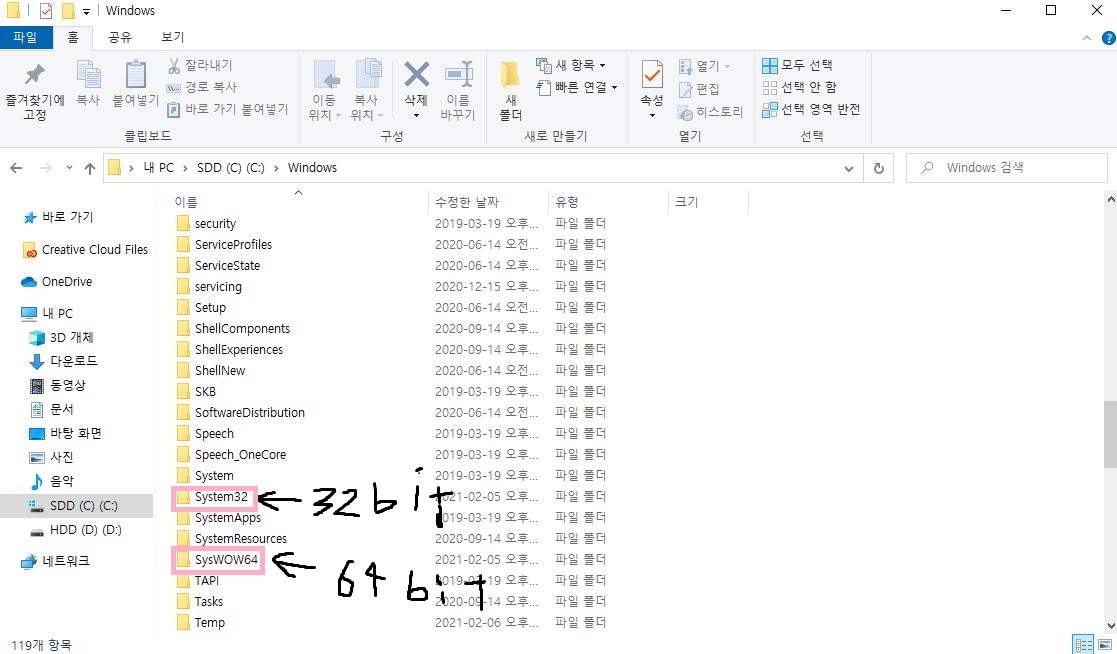This screenshot has width=1117, height=654.
Task: Open recent locations dropdown arrow
Action: tap(69, 168)
